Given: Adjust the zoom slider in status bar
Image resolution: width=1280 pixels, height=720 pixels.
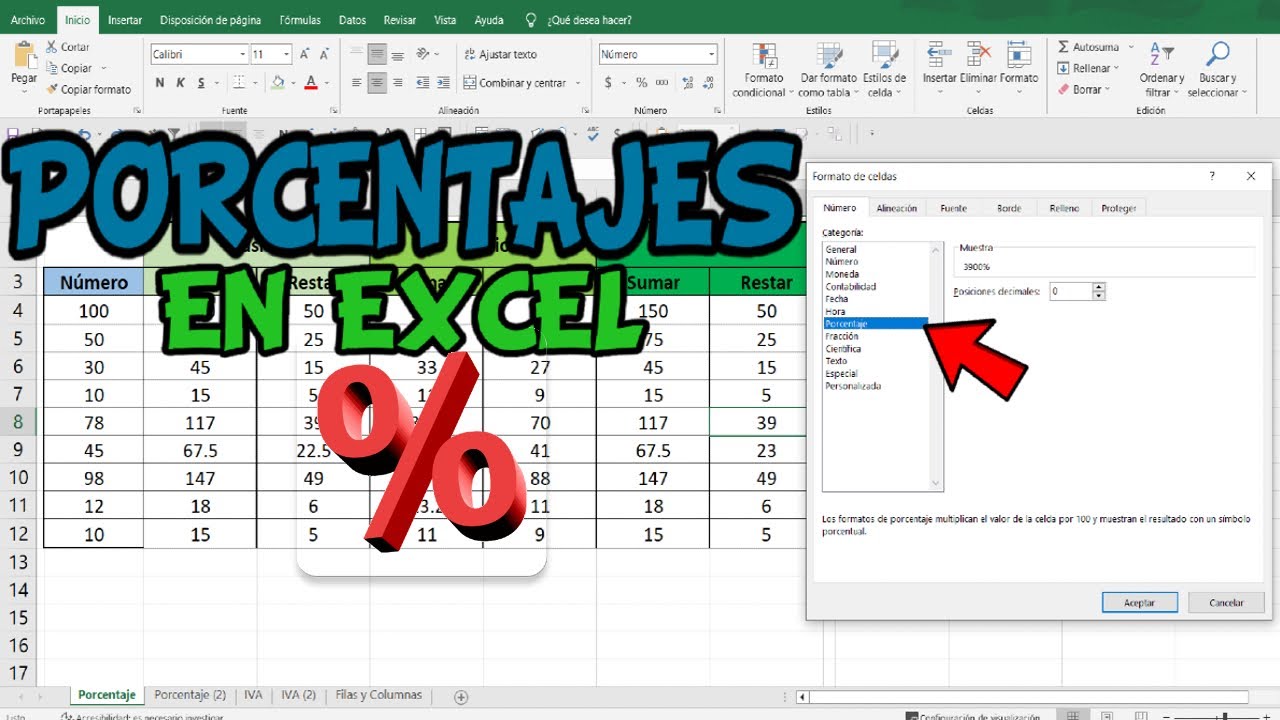Looking at the screenshot, I should coord(1226,716).
